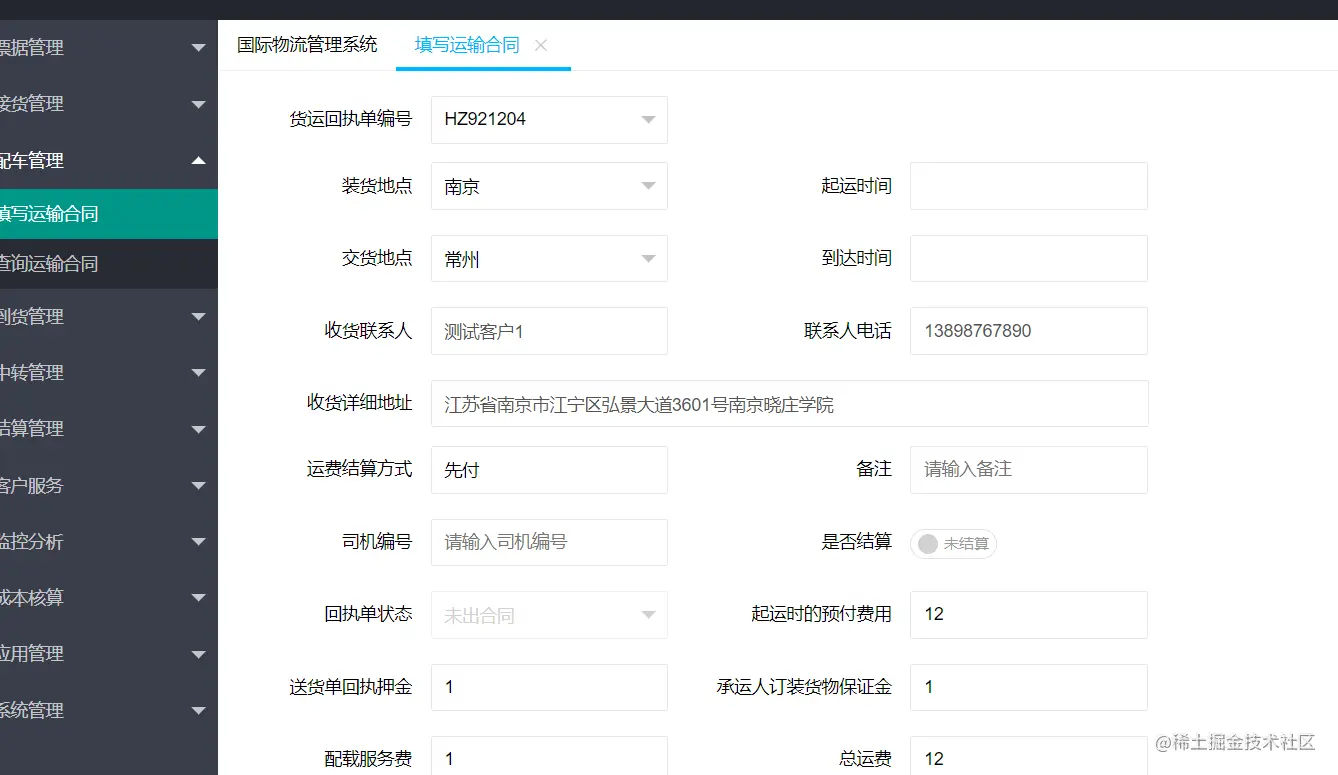This screenshot has height=775, width=1338.
Task: Expand 到货管理 sidebar menu arrow
Action: click(x=198, y=317)
